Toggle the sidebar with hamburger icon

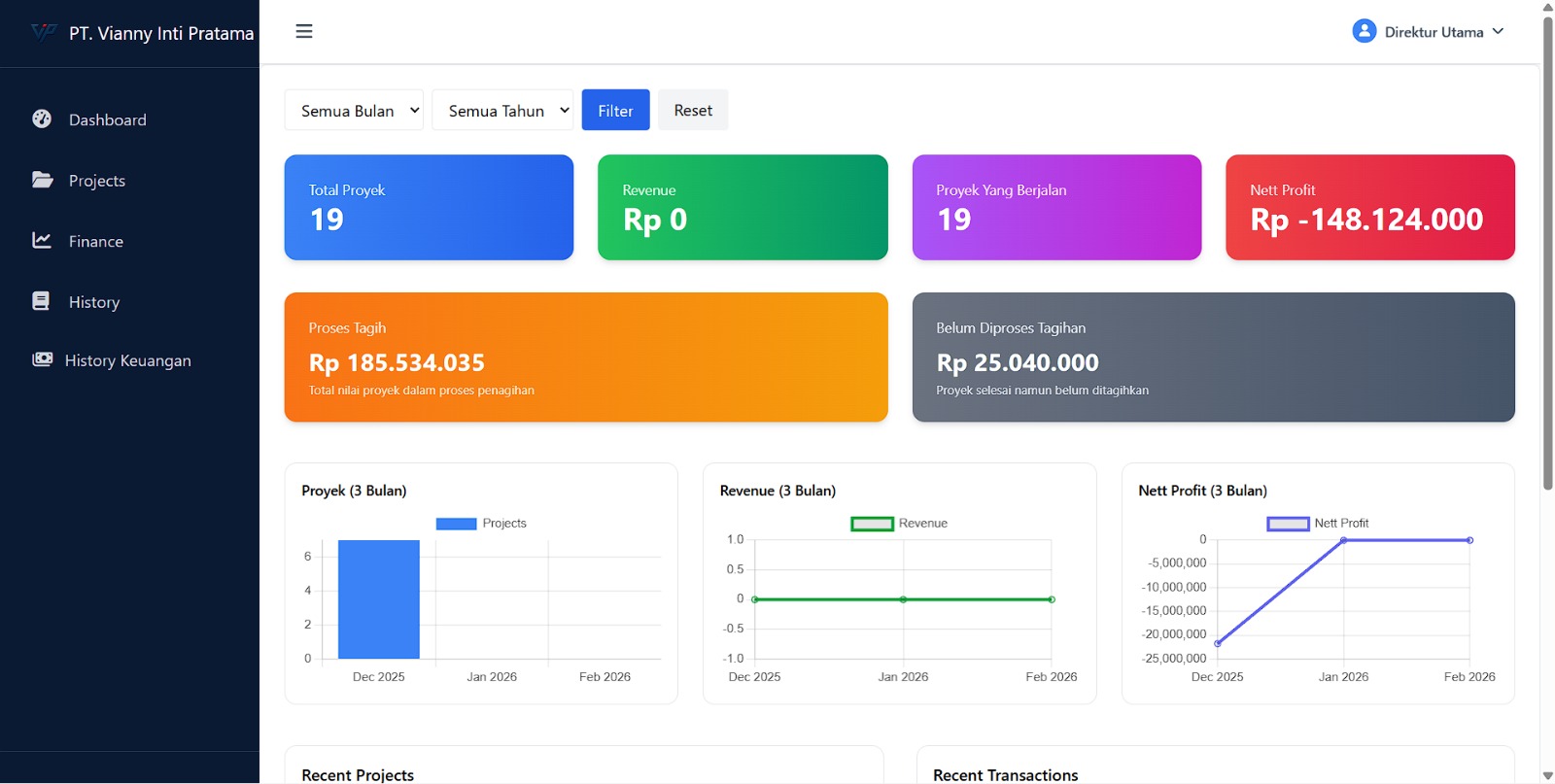tap(304, 31)
